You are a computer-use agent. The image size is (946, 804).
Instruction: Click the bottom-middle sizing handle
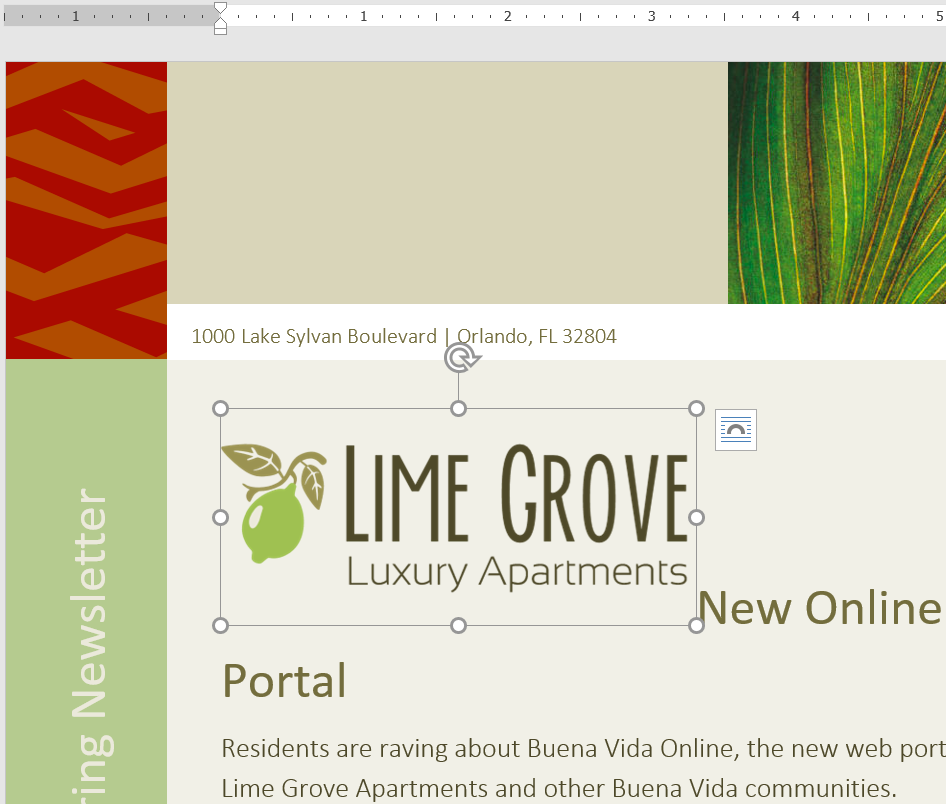coord(459,625)
